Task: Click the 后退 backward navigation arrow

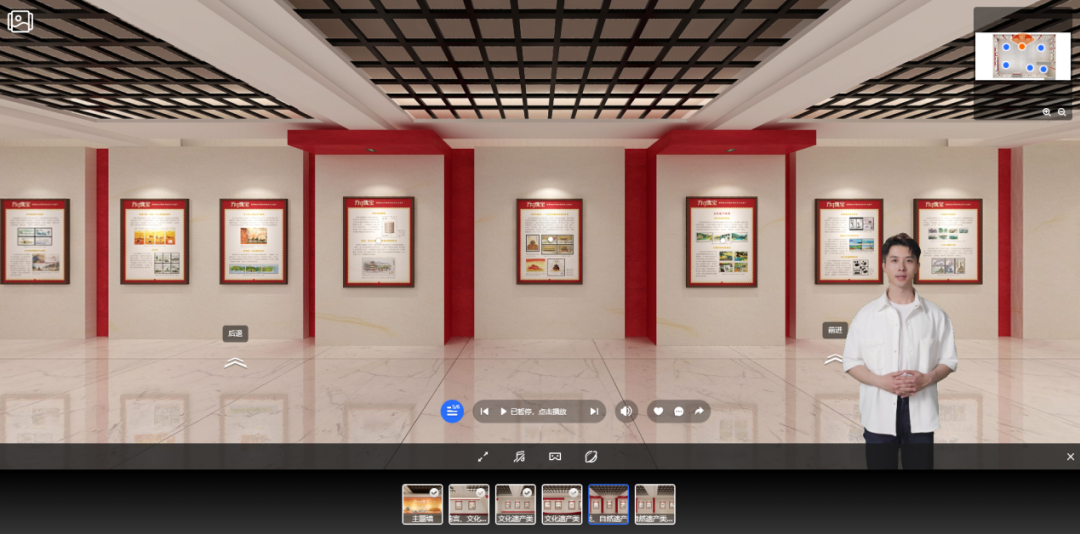Action: [235, 362]
